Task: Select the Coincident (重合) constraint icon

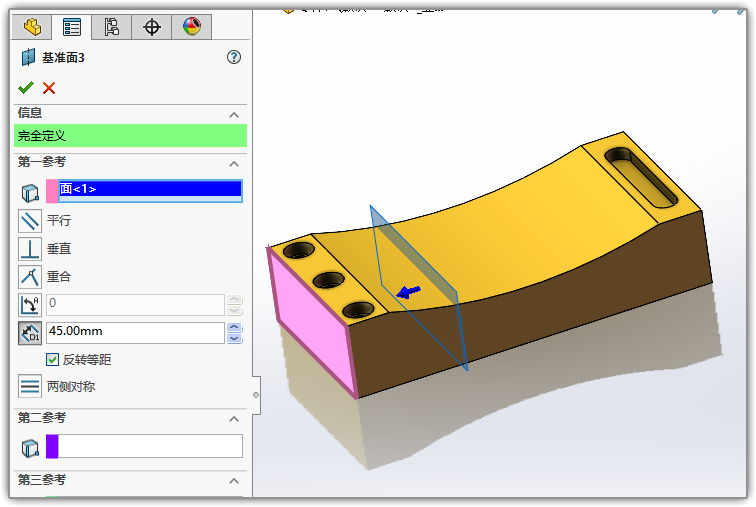Action: (30, 276)
